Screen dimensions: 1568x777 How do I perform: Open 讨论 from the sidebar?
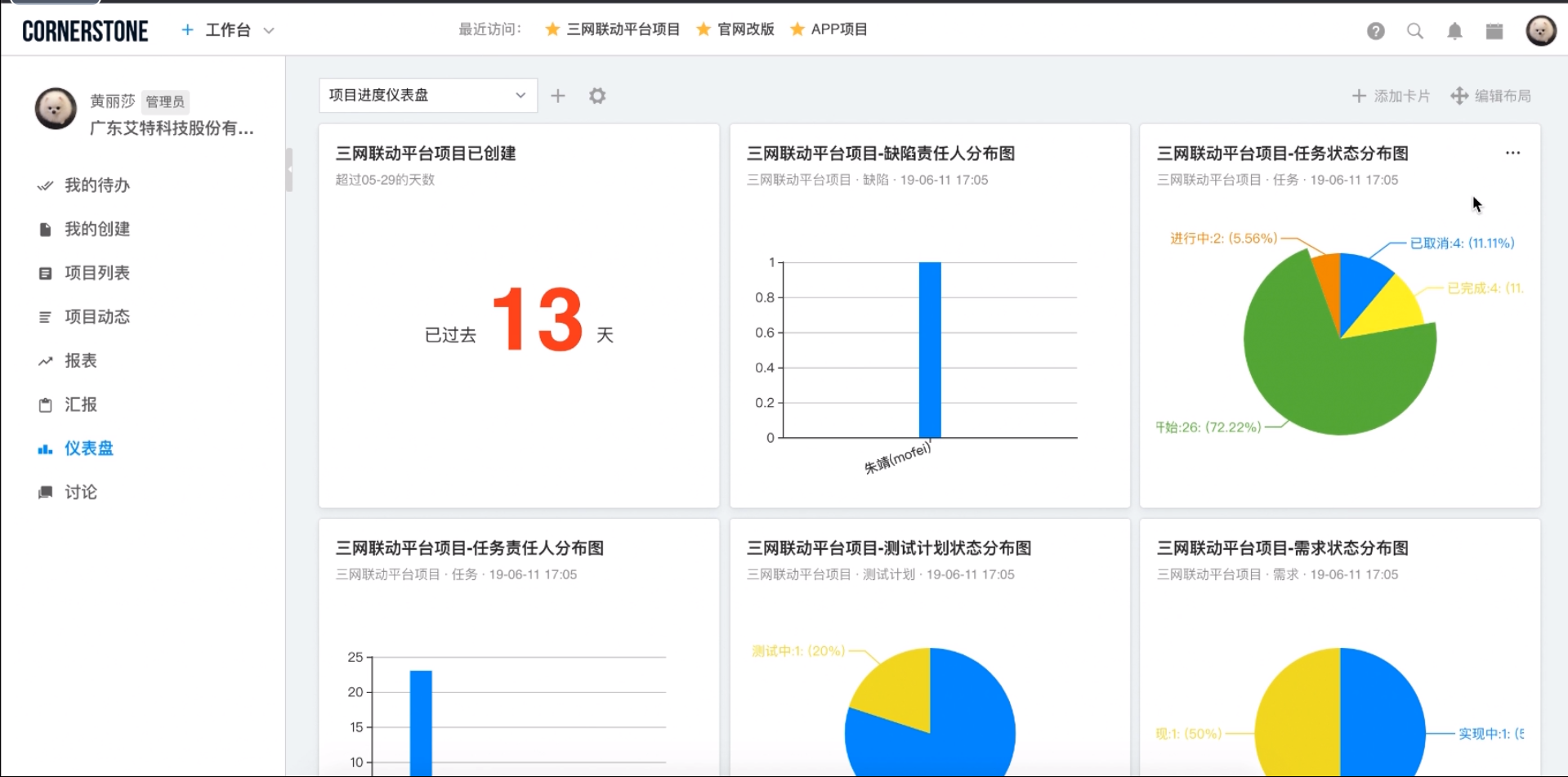[x=82, y=492]
